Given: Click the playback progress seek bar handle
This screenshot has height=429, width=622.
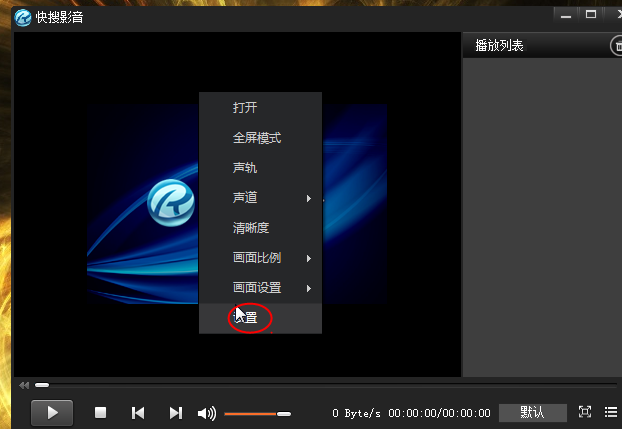Looking at the screenshot, I should point(42,385).
